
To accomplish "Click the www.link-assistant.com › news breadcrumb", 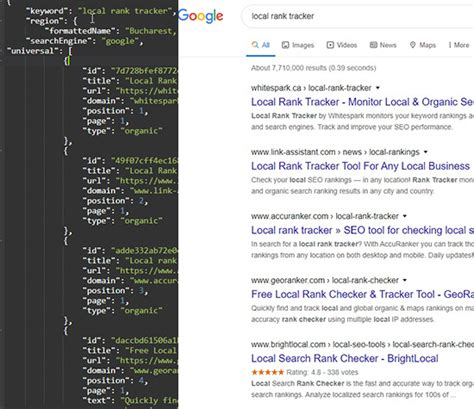I will click(x=335, y=152).
